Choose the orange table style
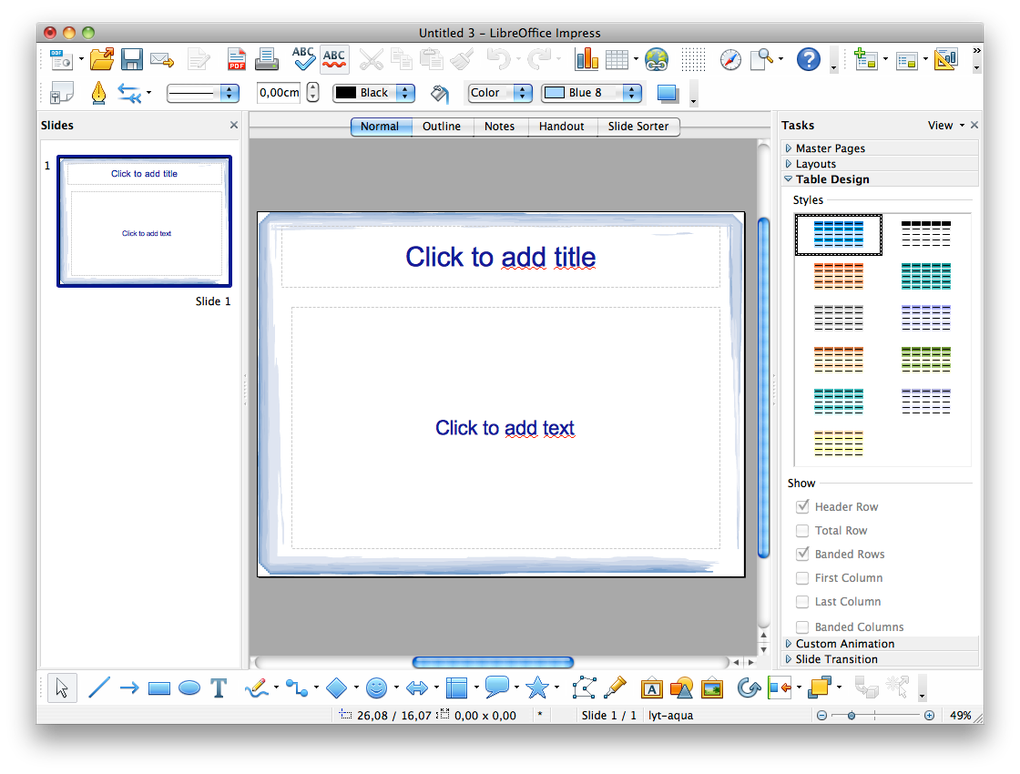This screenshot has height=774, width=1020. 839,276
